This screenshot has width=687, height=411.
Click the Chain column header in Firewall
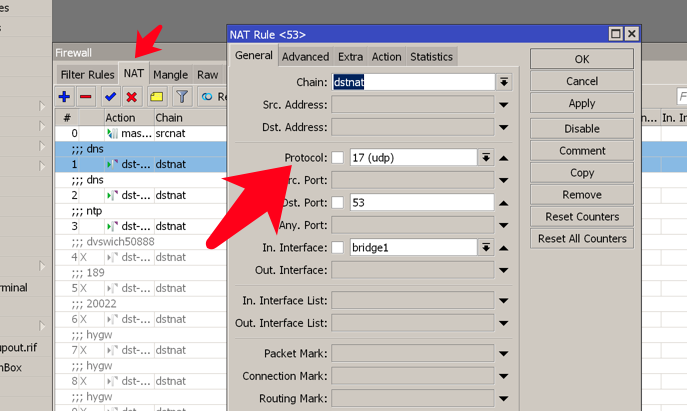(x=190, y=118)
